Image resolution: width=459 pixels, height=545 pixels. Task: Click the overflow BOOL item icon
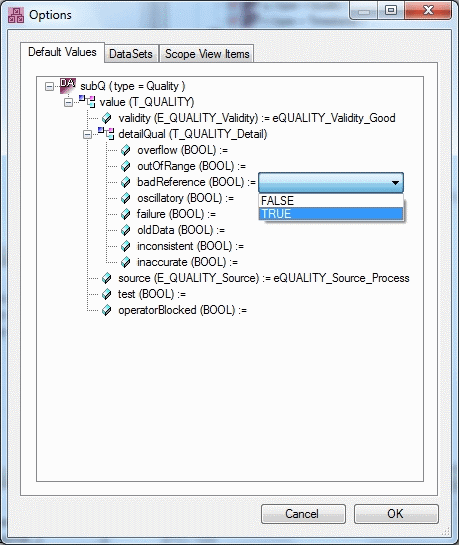[x=125, y=150]
